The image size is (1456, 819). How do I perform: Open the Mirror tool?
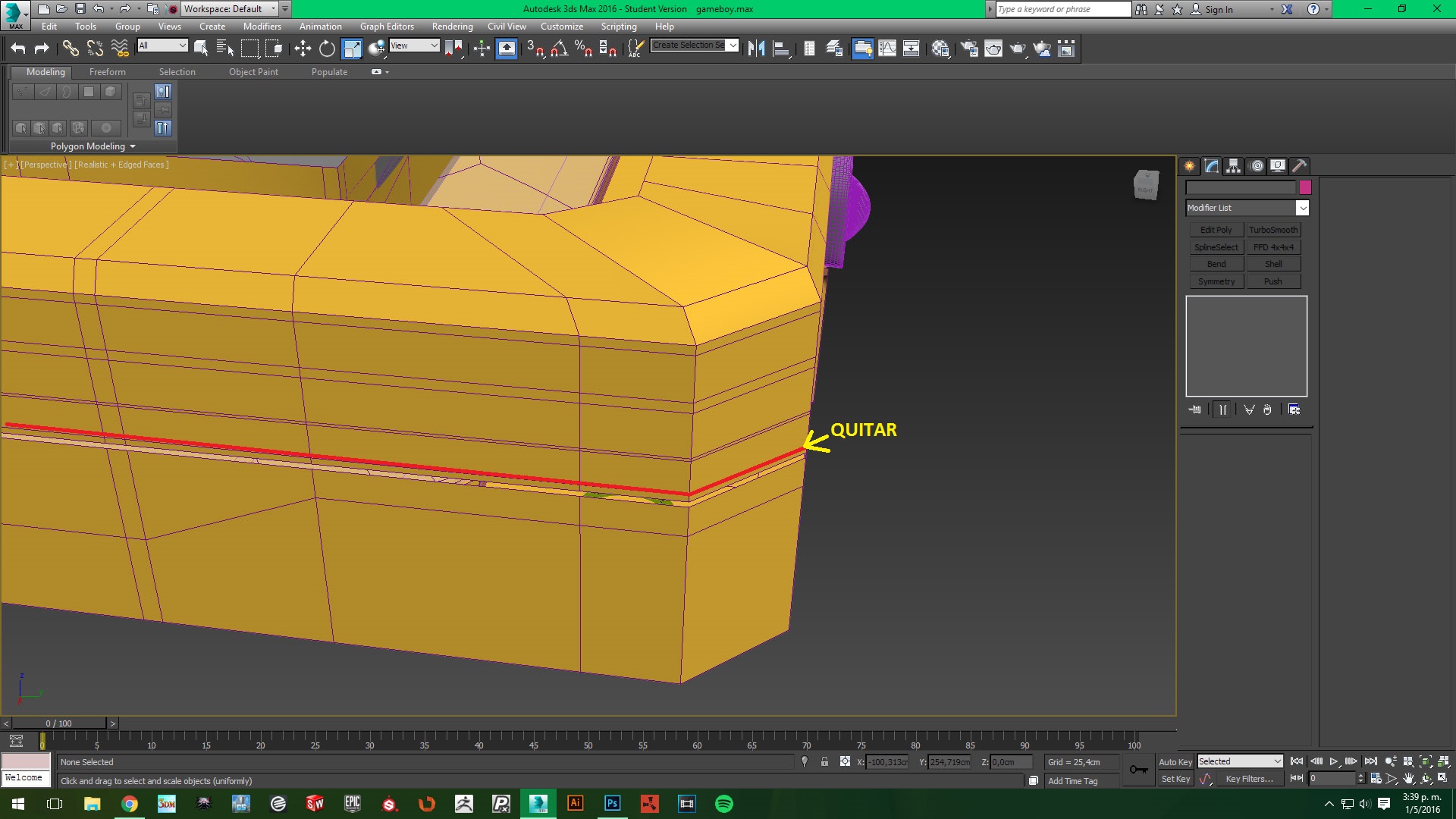click(x=756, y=49)
